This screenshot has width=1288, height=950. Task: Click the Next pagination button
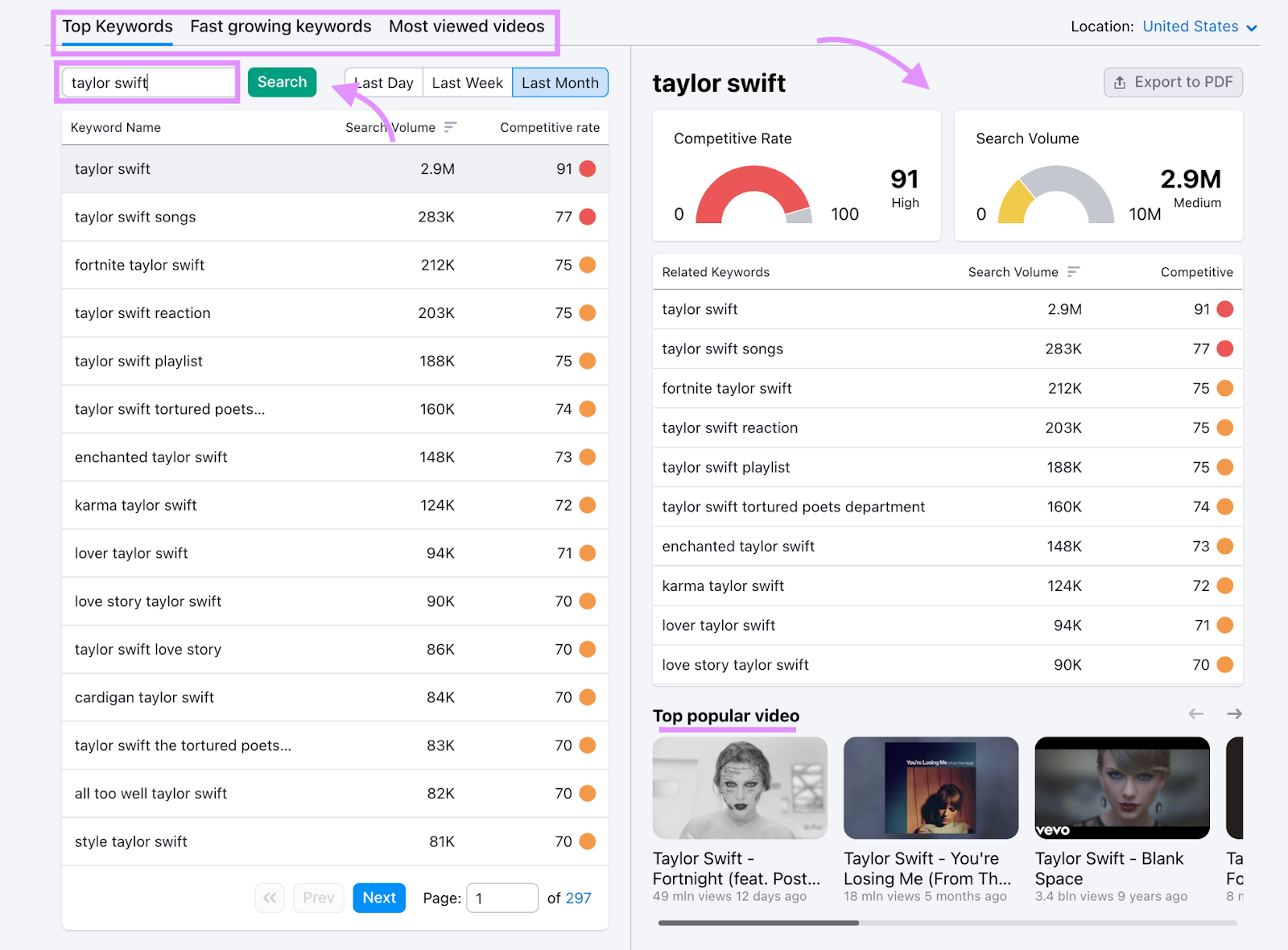[379, 898]
